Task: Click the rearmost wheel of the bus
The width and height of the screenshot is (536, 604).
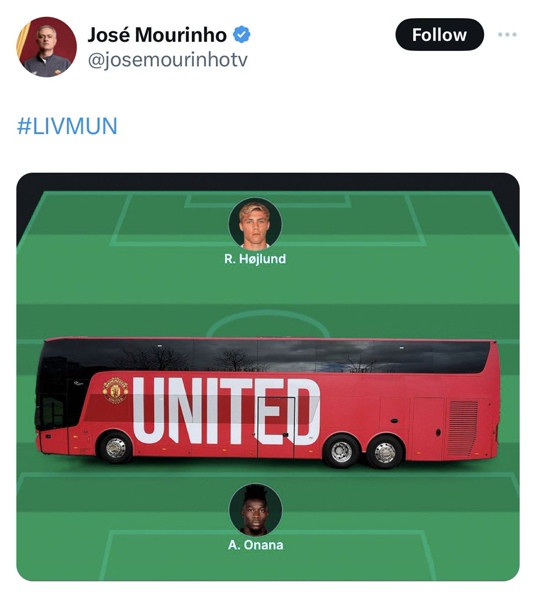Action: (x=385, y=452)
